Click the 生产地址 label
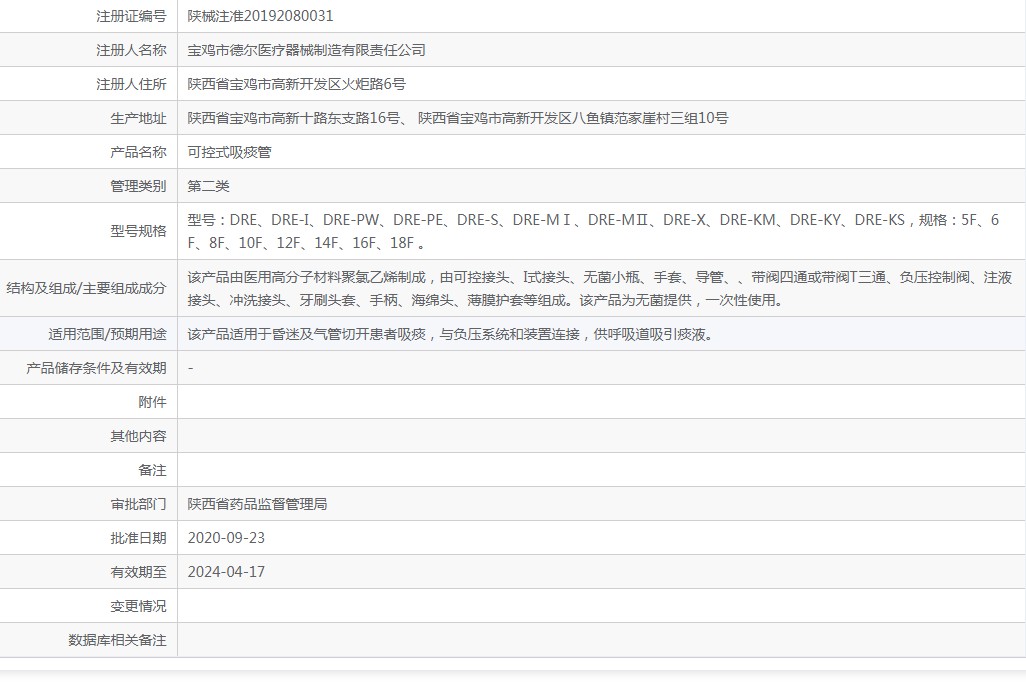 coord(138,118)
